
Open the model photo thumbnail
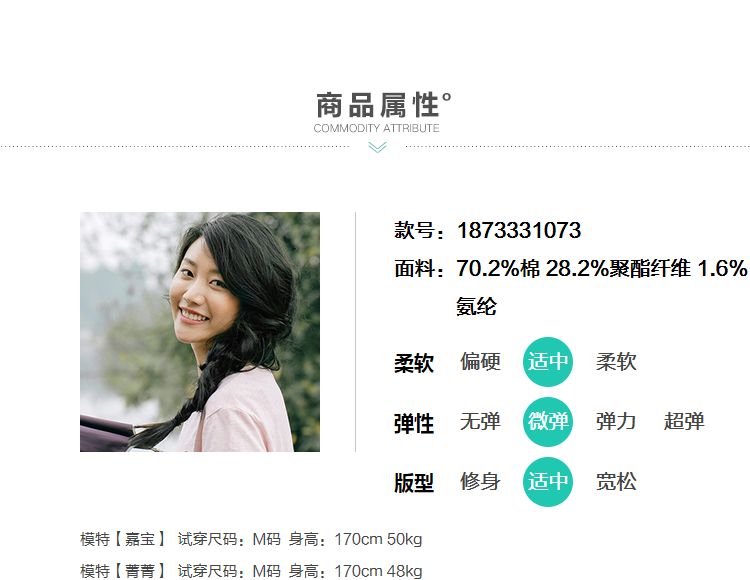(200, 332)
